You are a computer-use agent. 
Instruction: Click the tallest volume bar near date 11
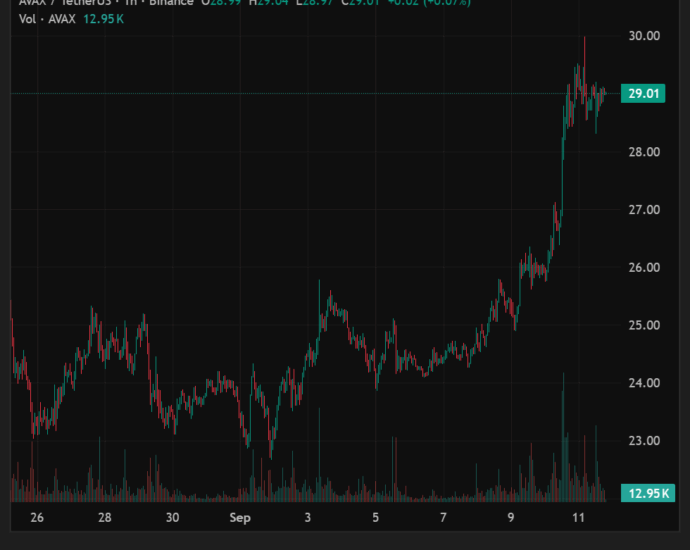(563, 437)
